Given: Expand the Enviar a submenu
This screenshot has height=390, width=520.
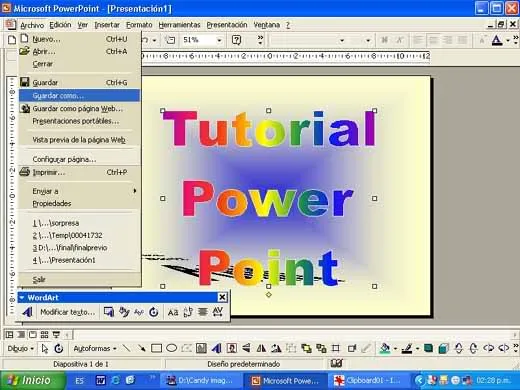Looking at the screenshot, I should [79, 191].
